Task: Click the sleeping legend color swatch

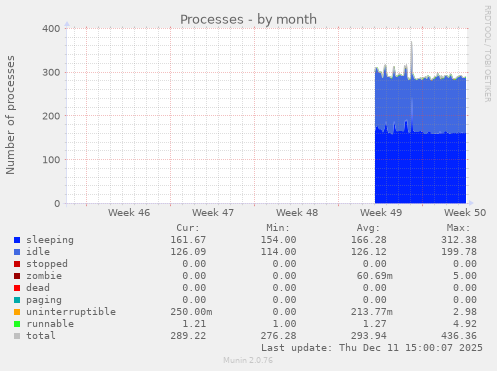Action: click(x=17, y=240)
